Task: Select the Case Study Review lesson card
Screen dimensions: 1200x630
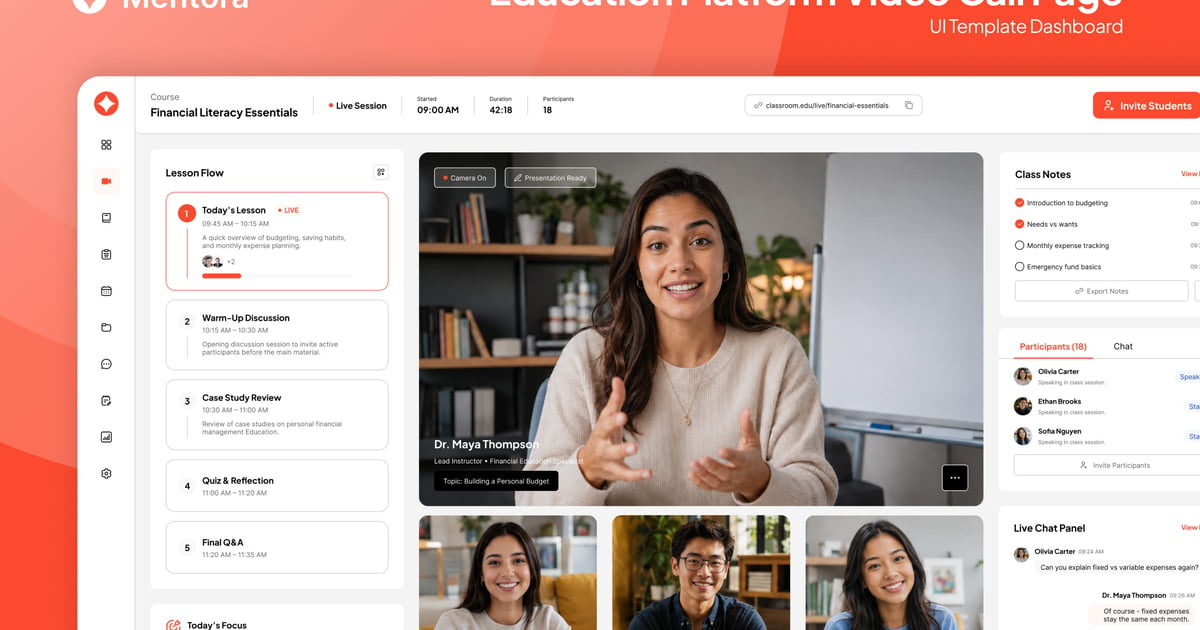Action: 277,414
